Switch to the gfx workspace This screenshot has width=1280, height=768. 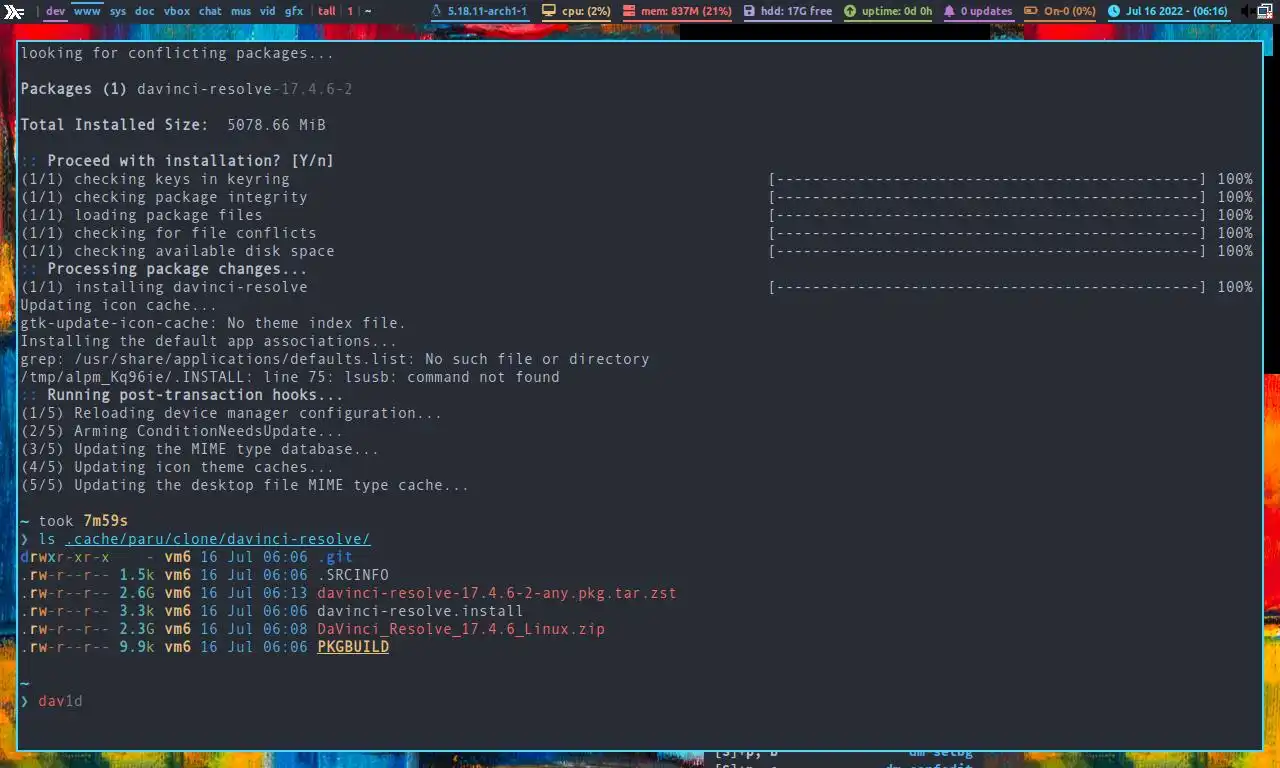coord(294,11)
